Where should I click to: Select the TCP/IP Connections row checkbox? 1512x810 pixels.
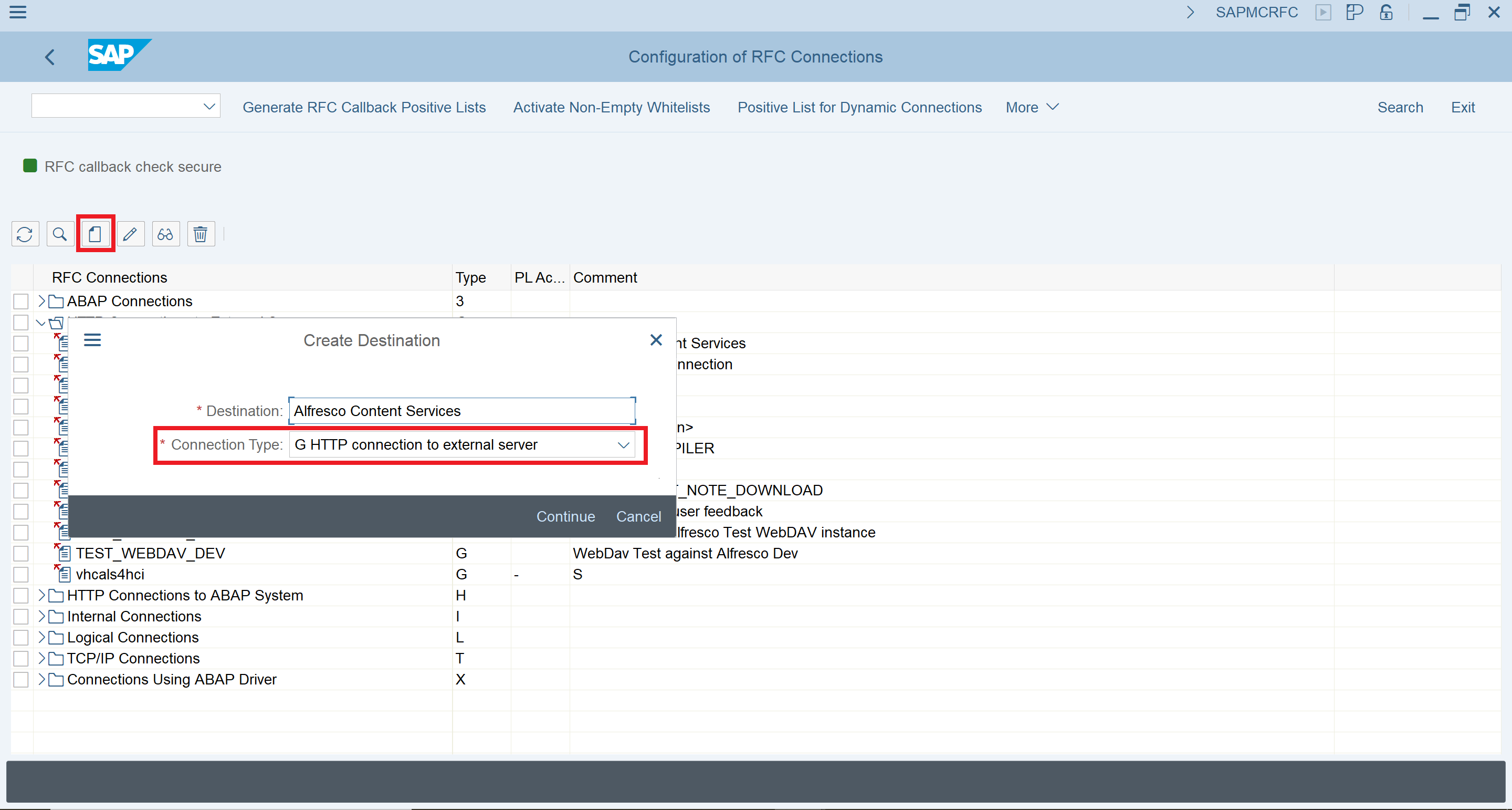[x=21, y=659]
